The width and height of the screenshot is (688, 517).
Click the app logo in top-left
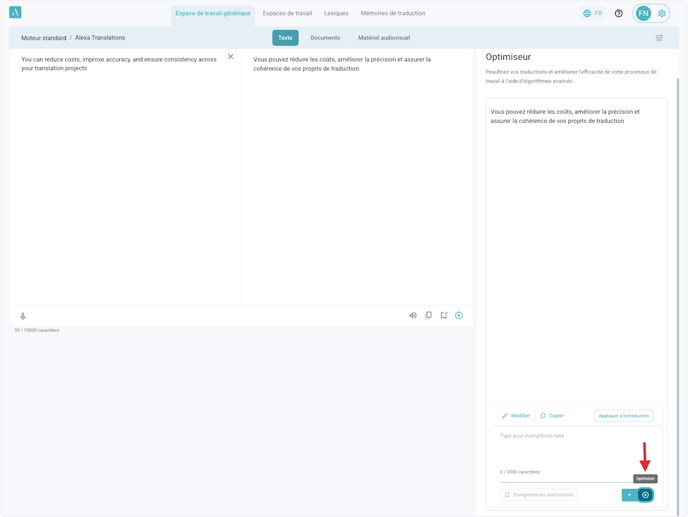click(15, 13)
